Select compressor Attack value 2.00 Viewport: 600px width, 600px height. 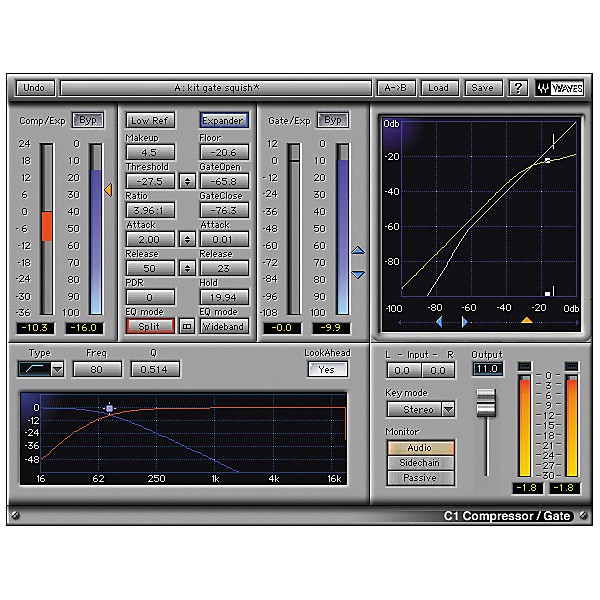click(150, 240)
